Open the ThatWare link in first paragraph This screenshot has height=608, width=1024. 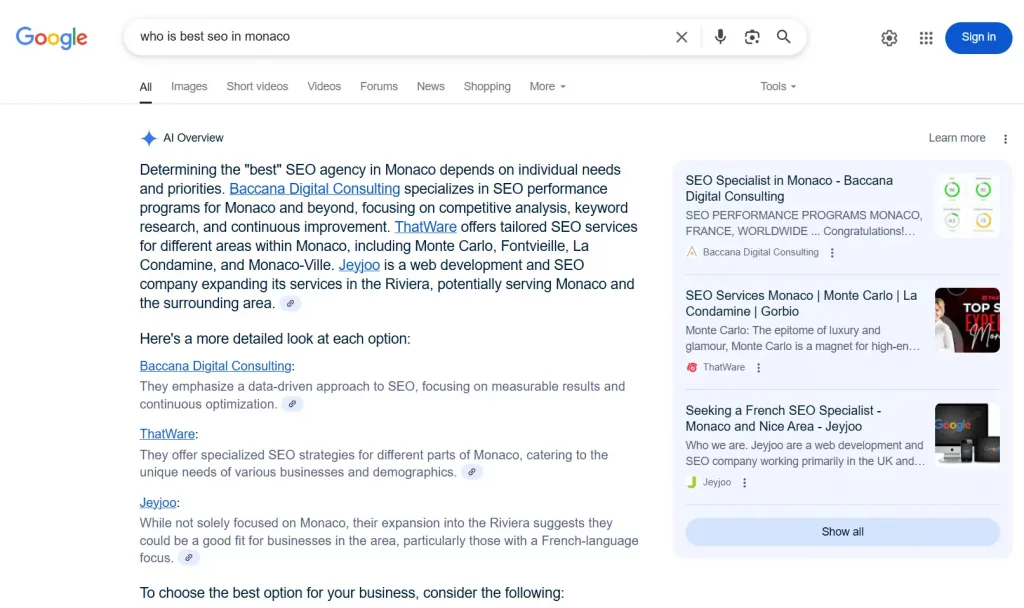point(426,227)
